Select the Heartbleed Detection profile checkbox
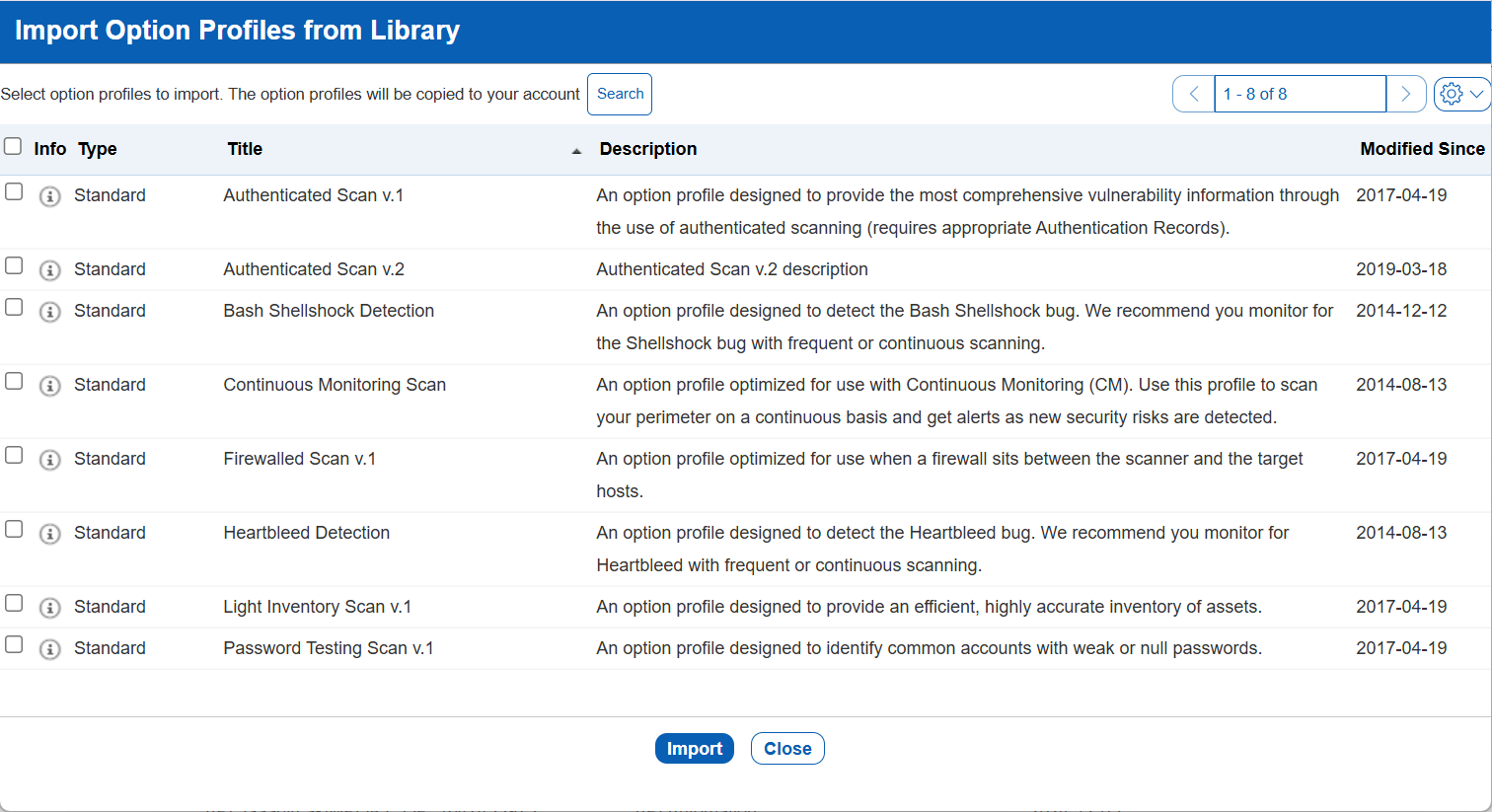Image resolution: width=1492 pixels, height=812 pixels. click(x=14, y=529)
